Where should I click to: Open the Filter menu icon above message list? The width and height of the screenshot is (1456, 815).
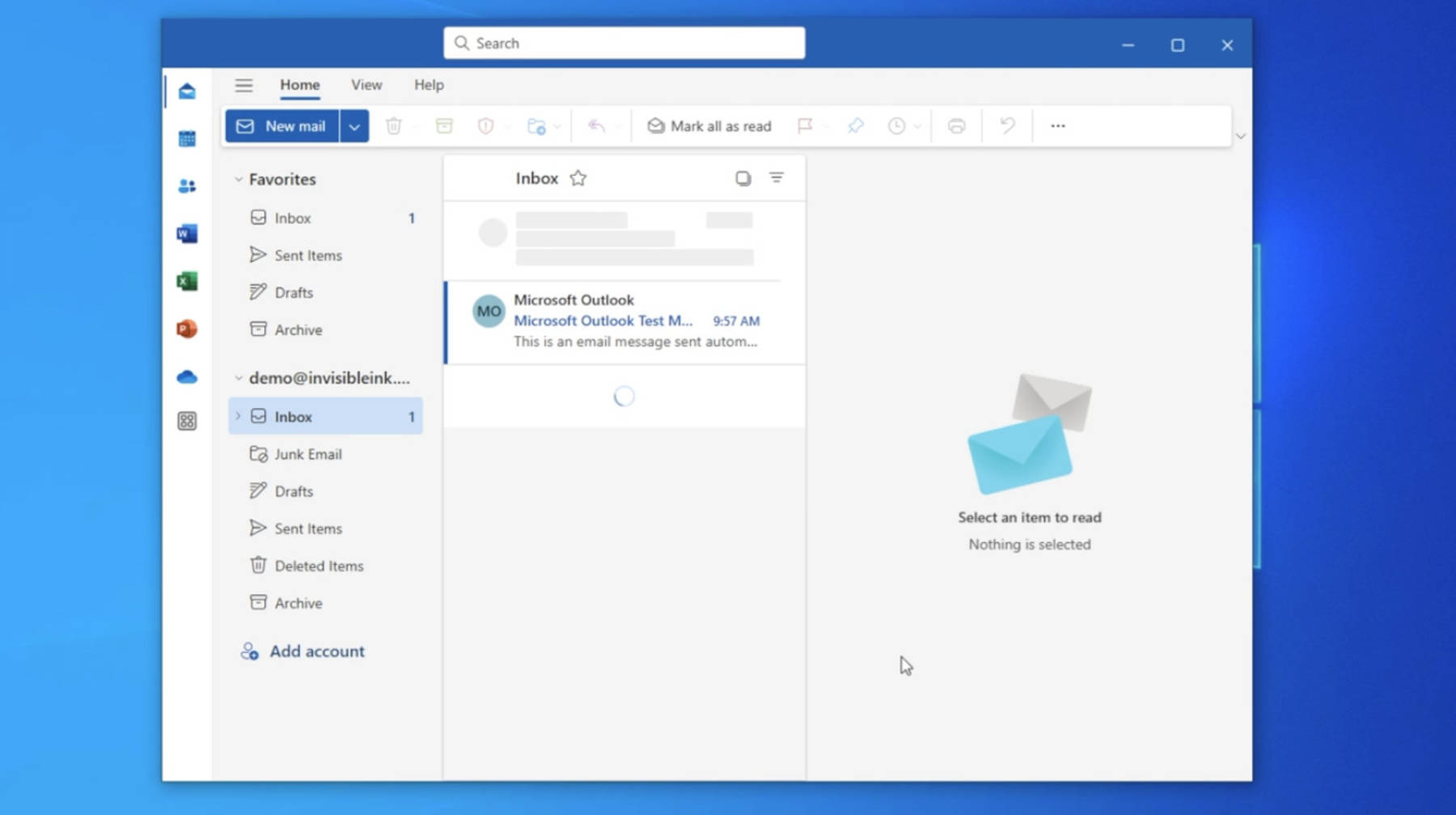point(777,178)
